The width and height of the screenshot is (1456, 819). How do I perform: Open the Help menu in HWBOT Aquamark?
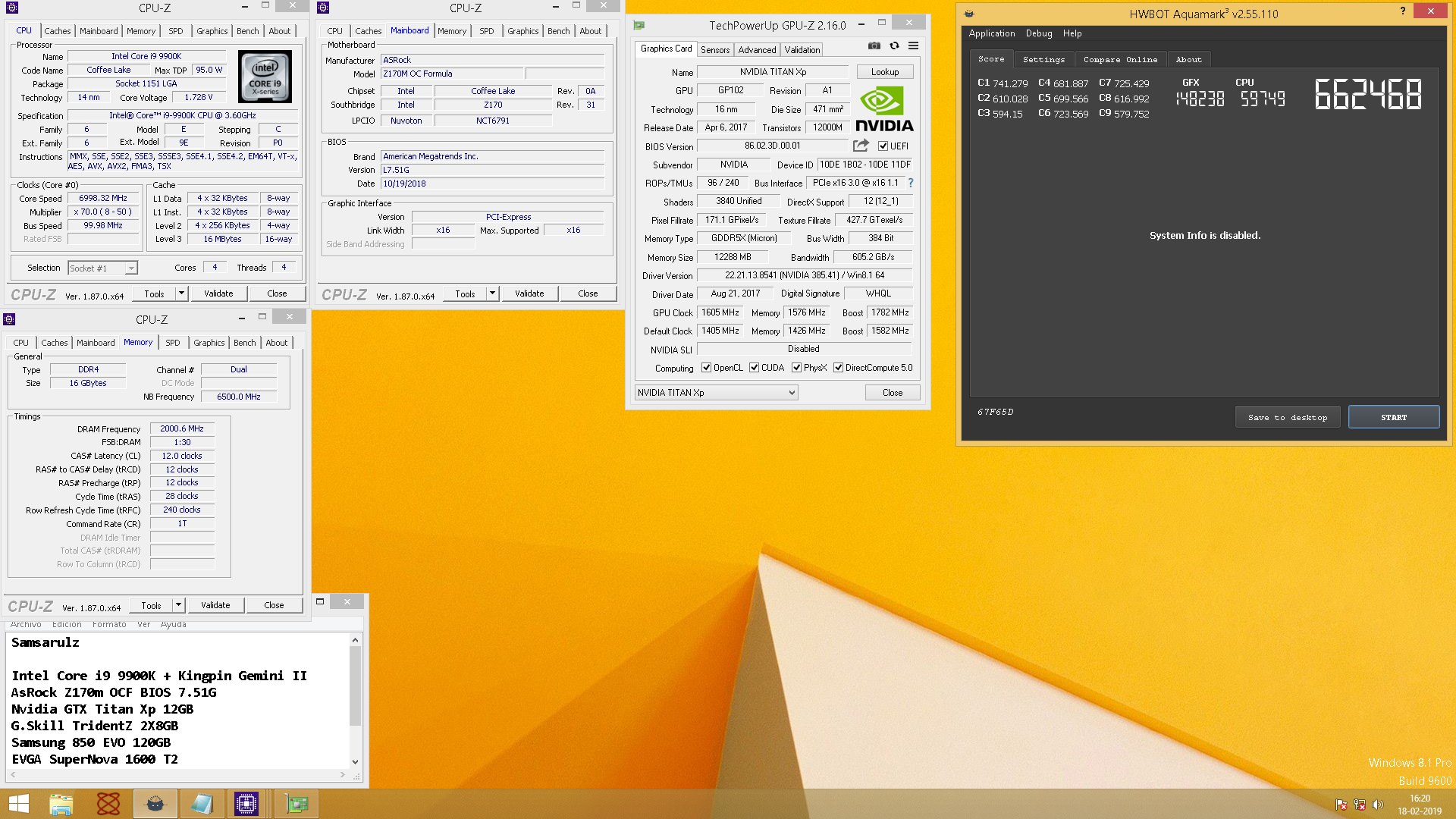(x=1072, y=33)
